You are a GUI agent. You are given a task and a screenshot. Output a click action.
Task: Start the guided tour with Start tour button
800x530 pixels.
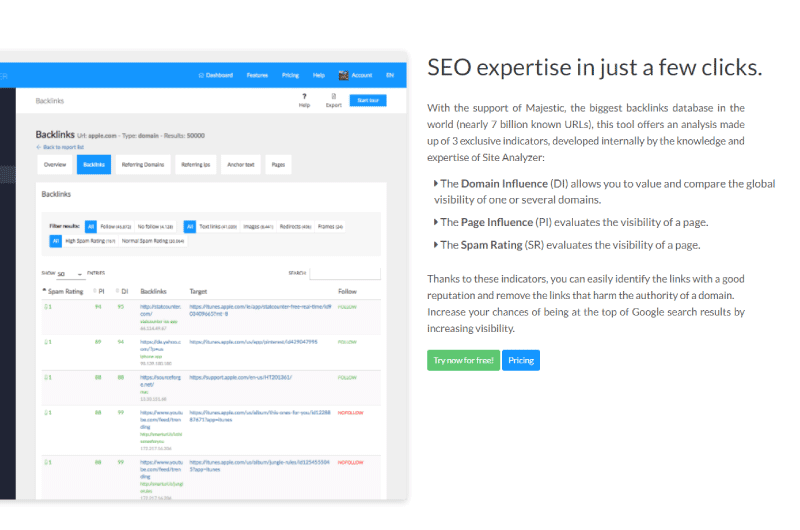368,100
